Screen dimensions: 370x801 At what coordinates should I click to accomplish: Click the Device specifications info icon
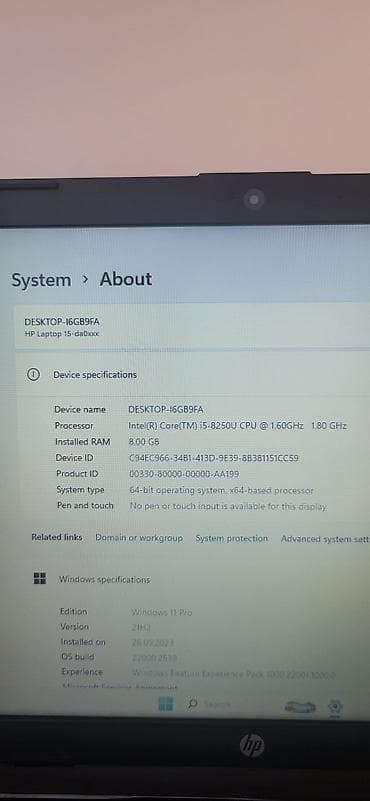[33, 375]
